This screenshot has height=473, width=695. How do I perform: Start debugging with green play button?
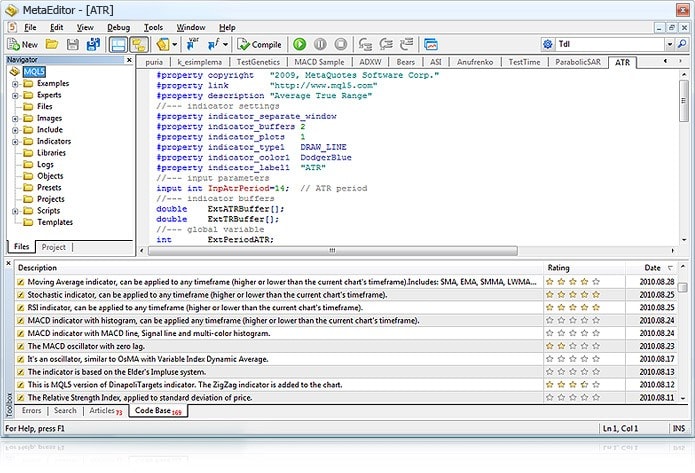pyautogui.click(x=300, y=44)
